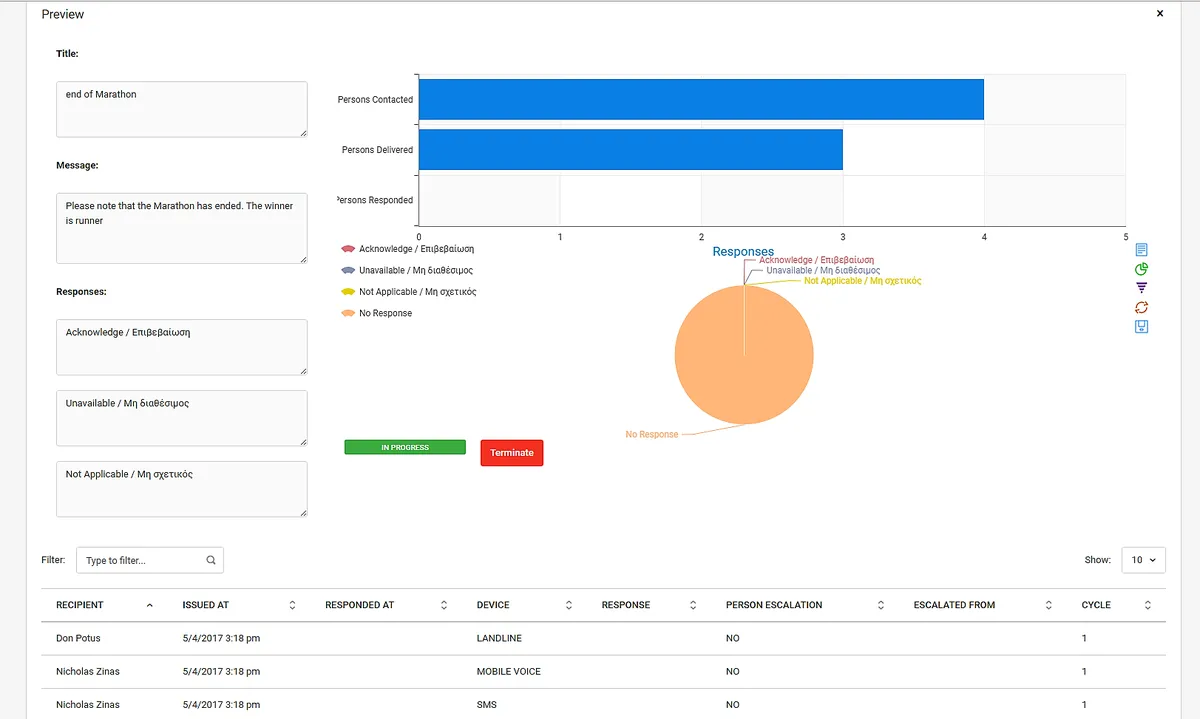Screen dimensions: 1200x719
Task: Save chart image via floppy disk icon
Action: [x=1142, y=327]
